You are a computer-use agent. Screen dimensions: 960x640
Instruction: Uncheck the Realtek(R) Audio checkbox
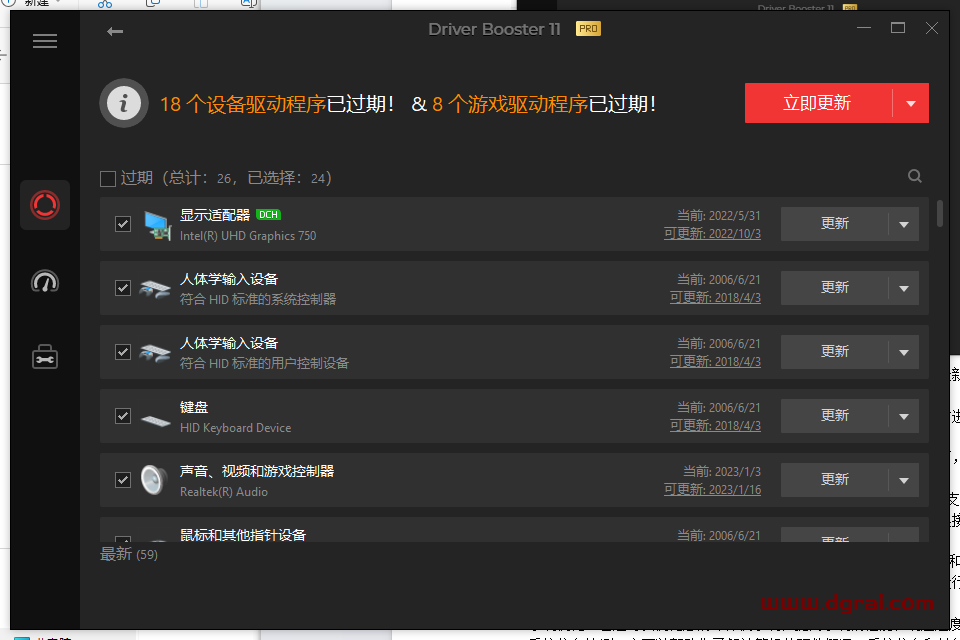(123, 480)
